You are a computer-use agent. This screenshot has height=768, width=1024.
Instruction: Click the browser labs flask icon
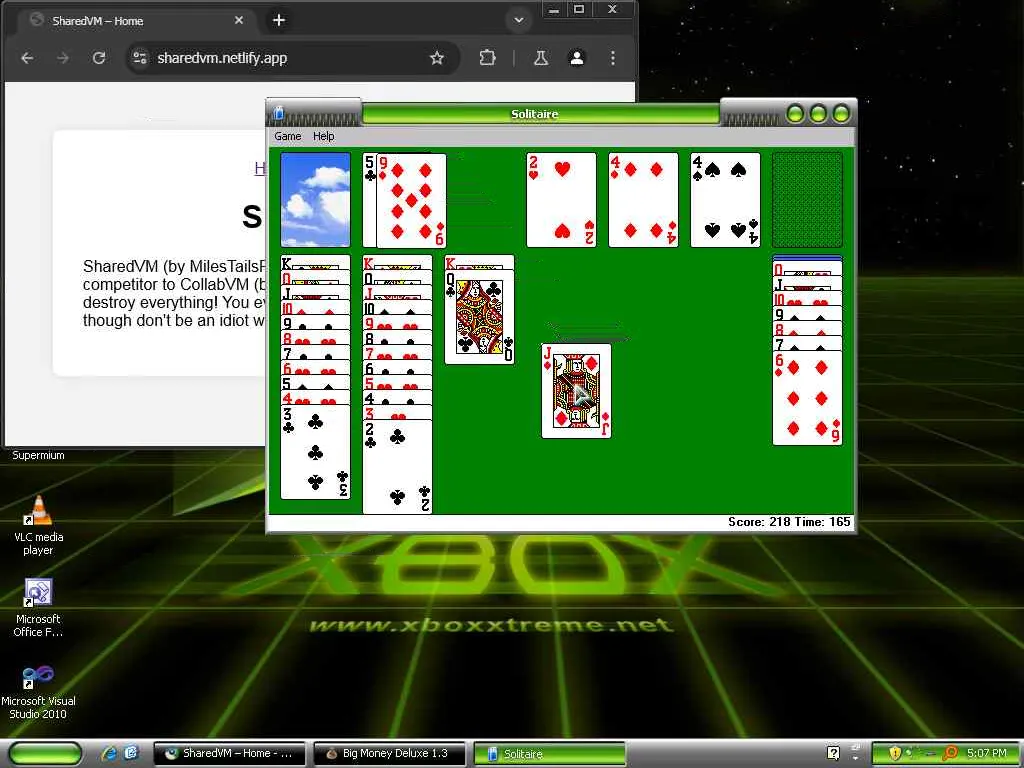tap(541, 58)
